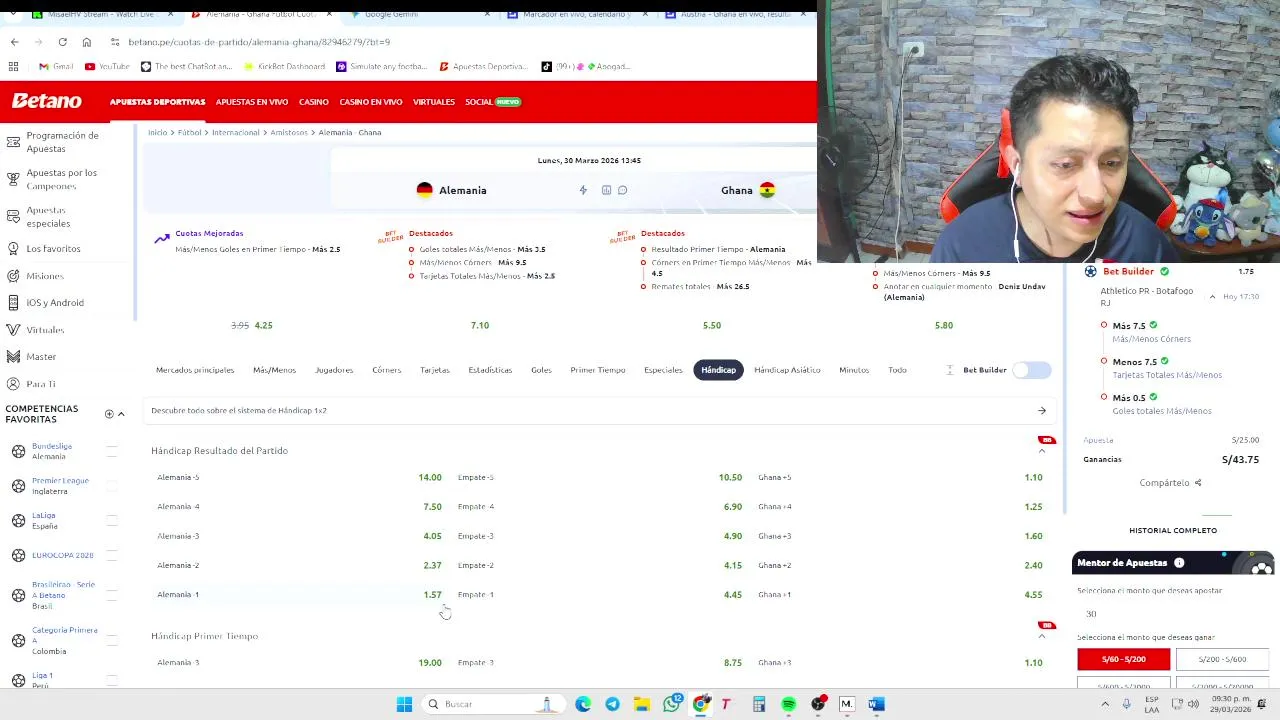This screenshot has width=1280, height=720.
Task: Open Bundesliga Alemania competition
Action: (x=52, y=451)
